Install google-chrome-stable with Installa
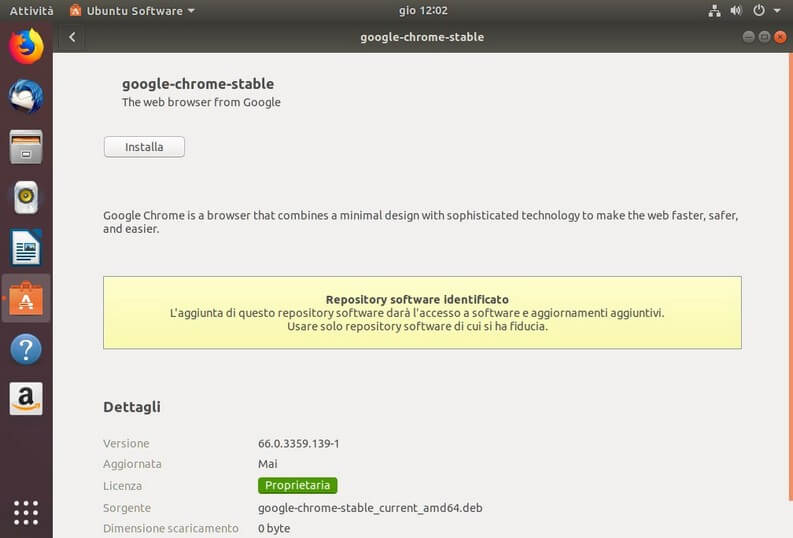The height and width of the screenshot is (538, 793). pyautogui.click(x=144, y=147)
